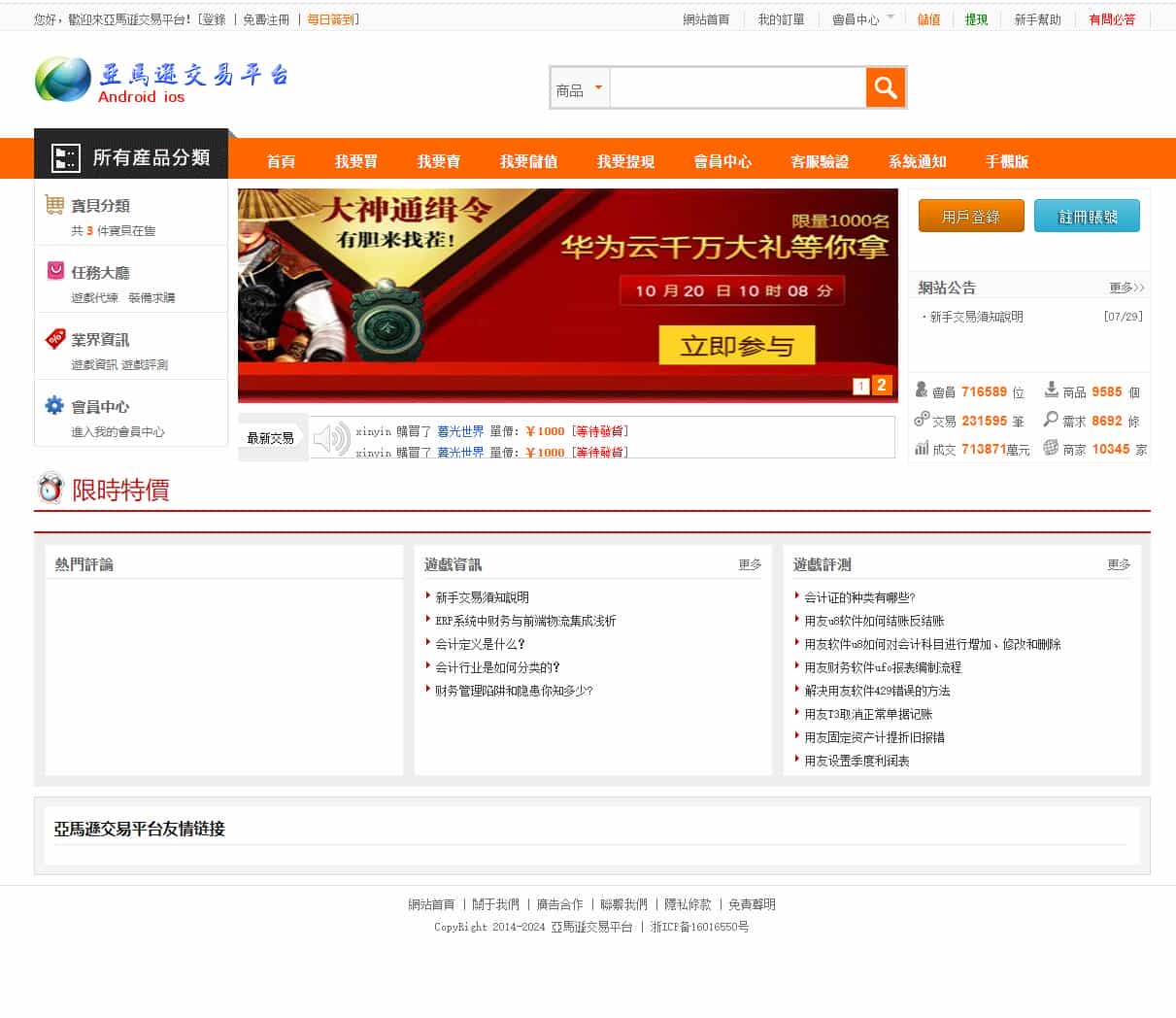Click the 每日簽到 link
Image resolution: width=1176 pixels, height=1018 pixels.
(x=331, y=19)
